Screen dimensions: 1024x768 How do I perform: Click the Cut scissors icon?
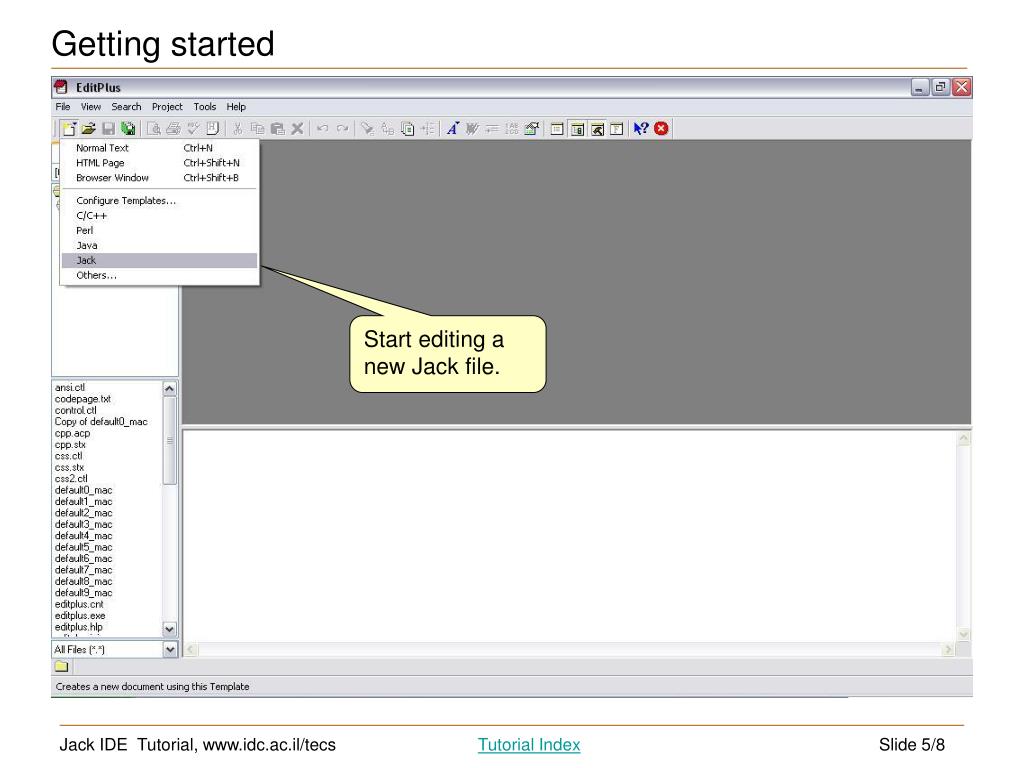click(x=238, y=129)
